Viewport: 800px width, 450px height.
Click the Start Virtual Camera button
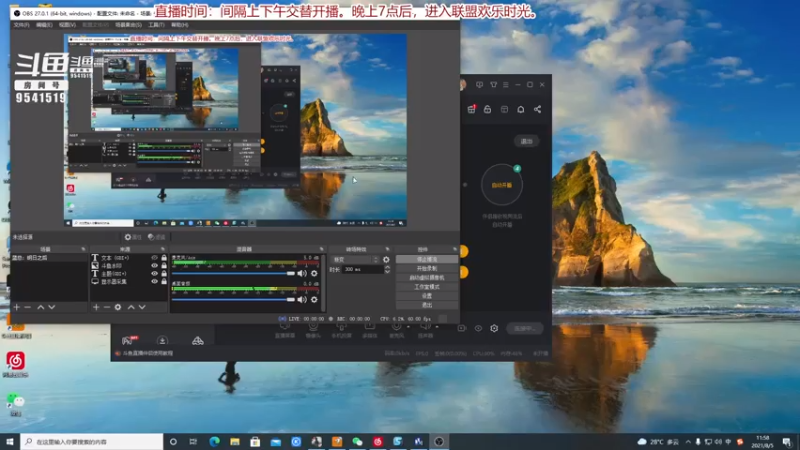427,278
